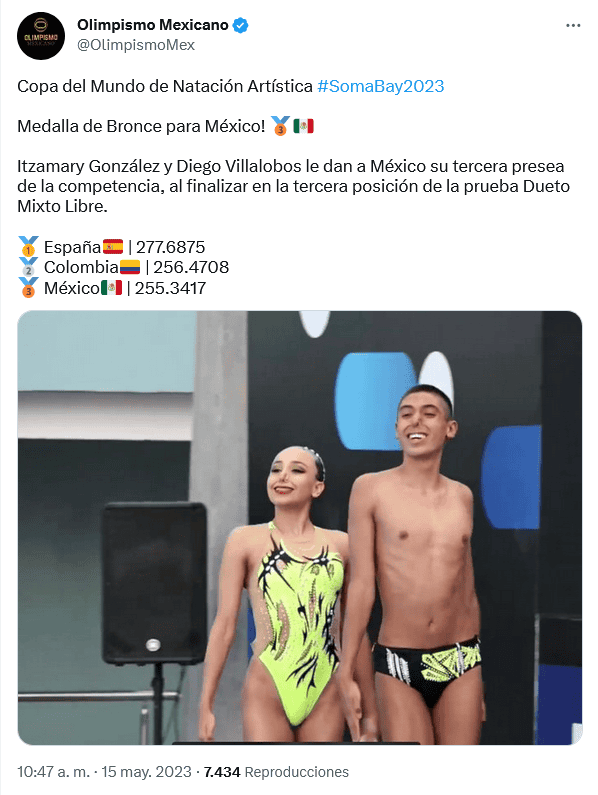Click the silver medal emoji beside Colombia
The image size is (598, 795).
28,267
